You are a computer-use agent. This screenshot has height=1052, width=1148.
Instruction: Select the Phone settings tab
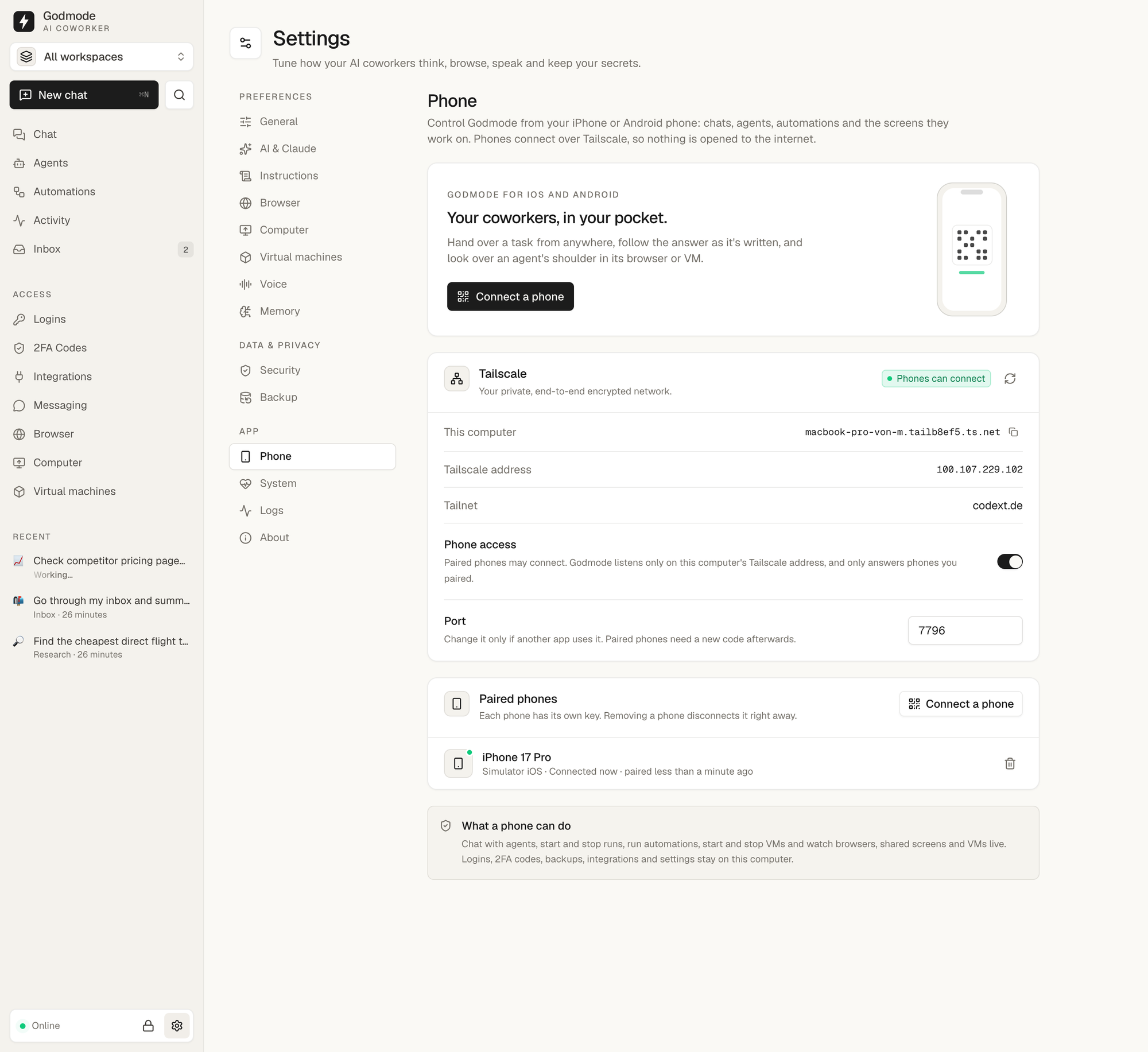312,456
